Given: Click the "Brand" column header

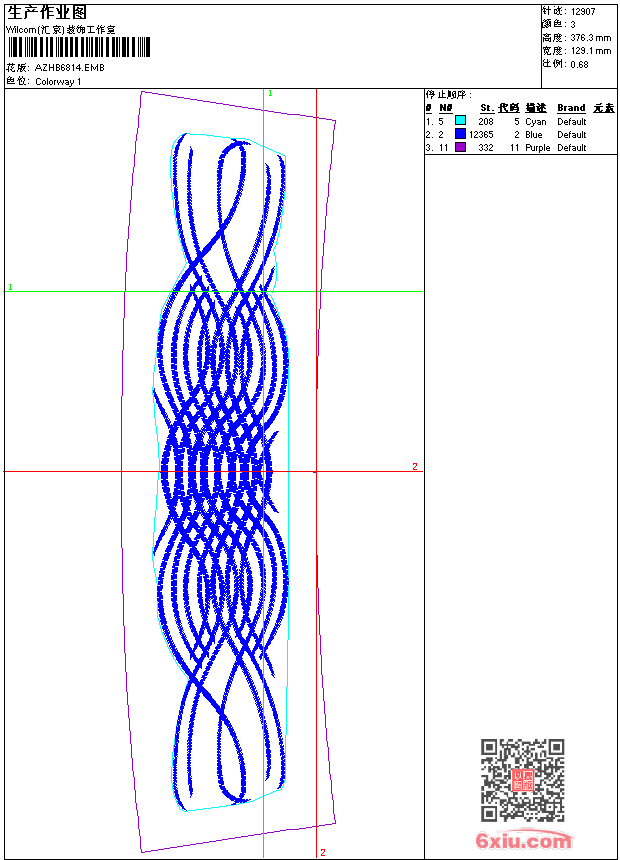Looking at the screenshot, I should coord(571,108).
